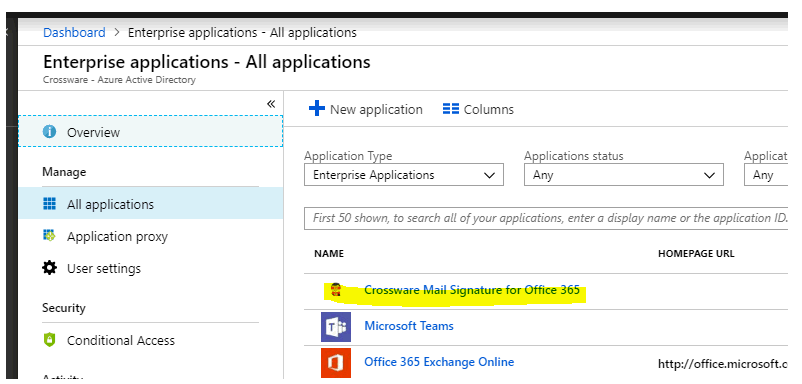Image resolution: width=802 pixels, height=384 pixels.
Task: Open the Applications status dropdown
Action: coord(623,174)
